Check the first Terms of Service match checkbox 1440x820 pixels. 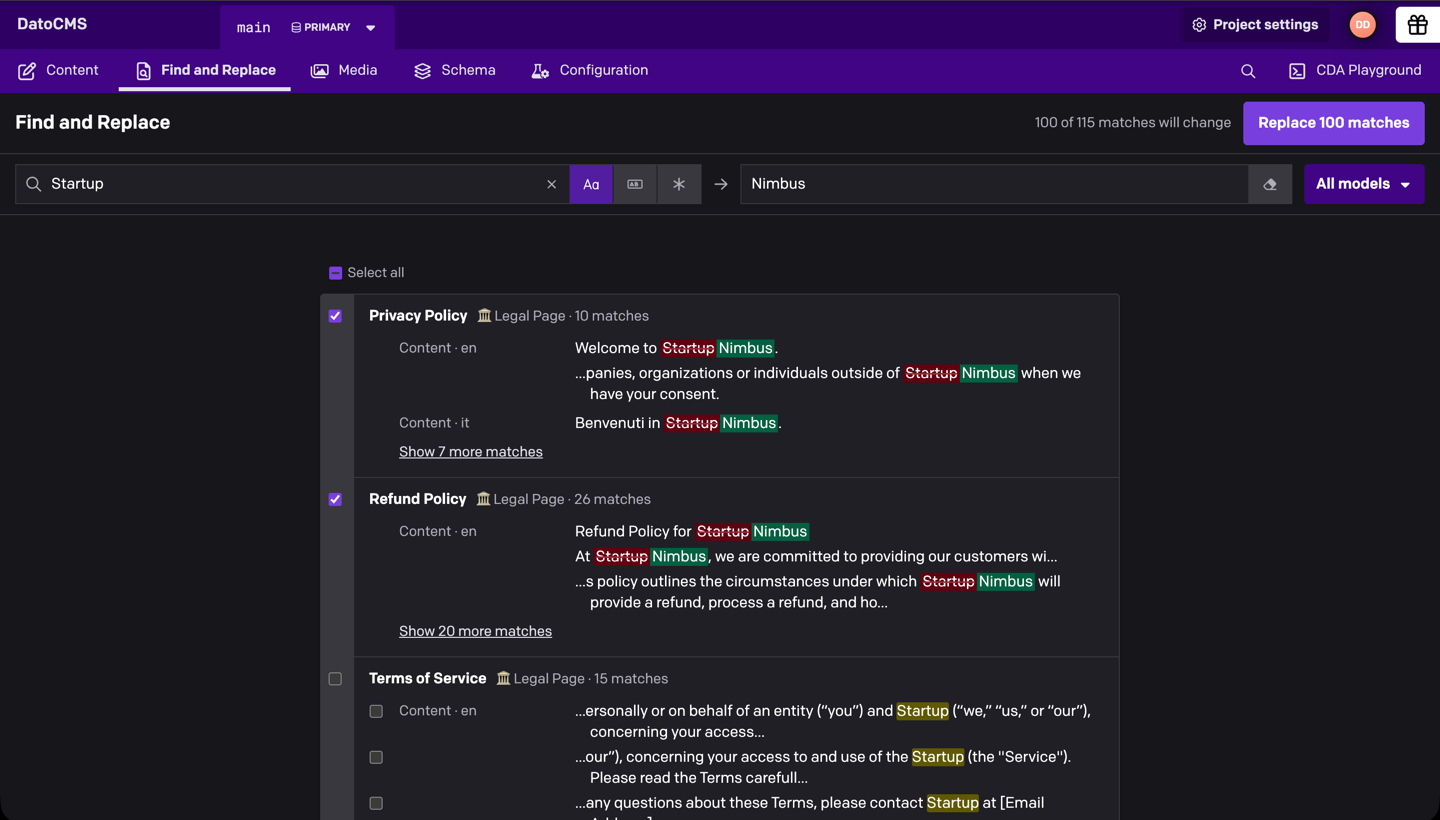click(x=376, y=711)
